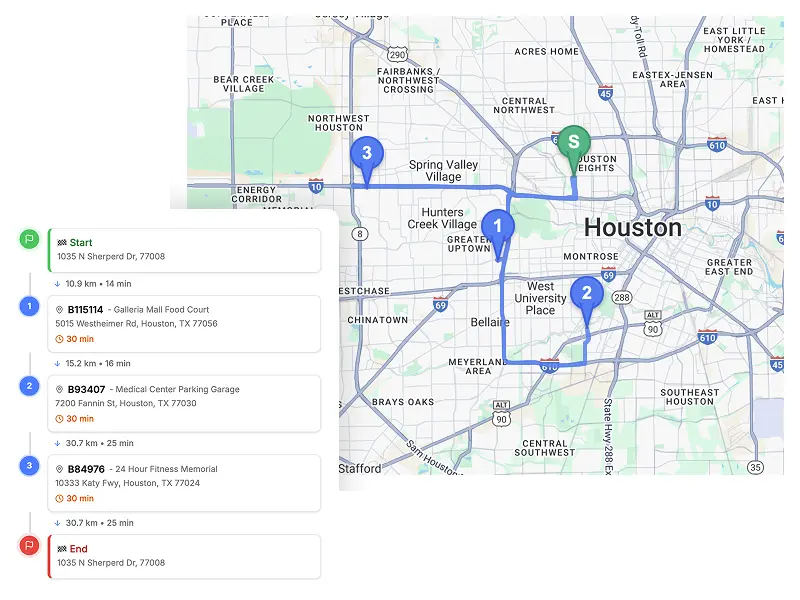
Task: Select map pin number 3 on I-10
Action: [x=367, y=153]
